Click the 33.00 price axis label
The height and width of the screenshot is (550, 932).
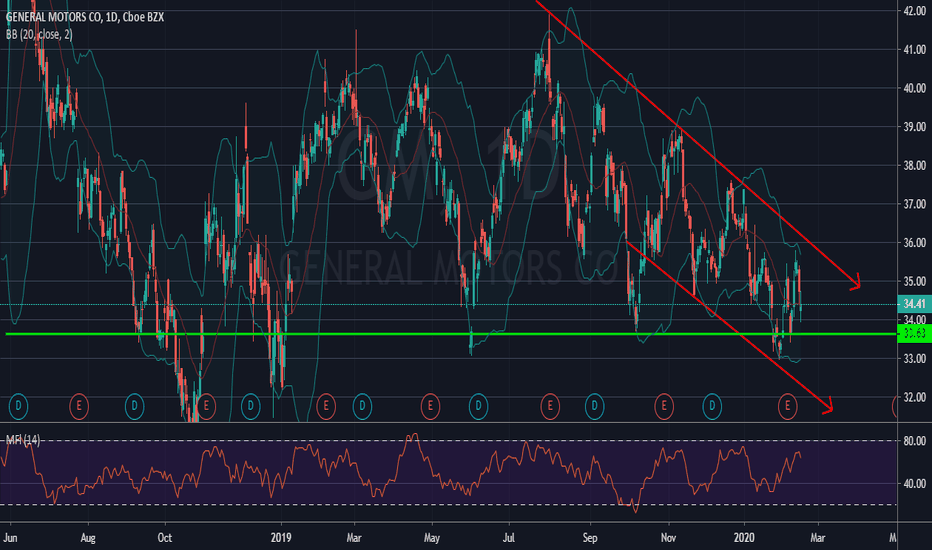click(x=914, y=359)
